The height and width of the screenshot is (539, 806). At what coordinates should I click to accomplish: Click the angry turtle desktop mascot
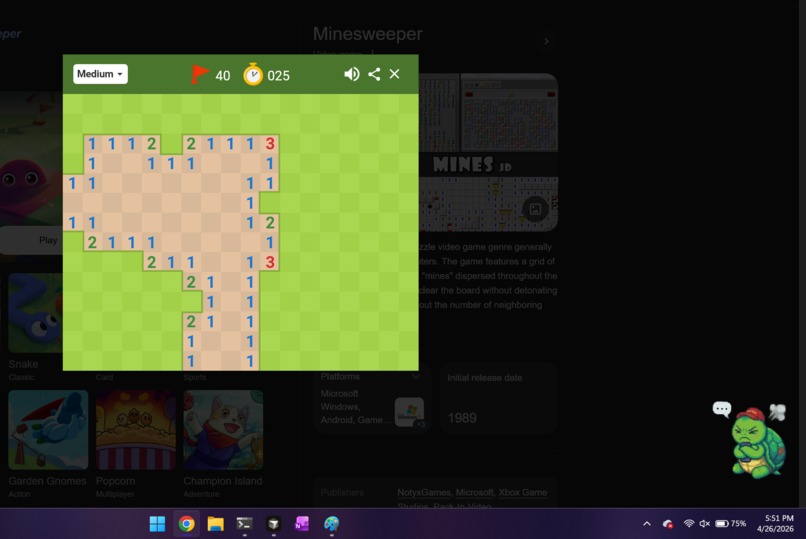coord(758,443)
